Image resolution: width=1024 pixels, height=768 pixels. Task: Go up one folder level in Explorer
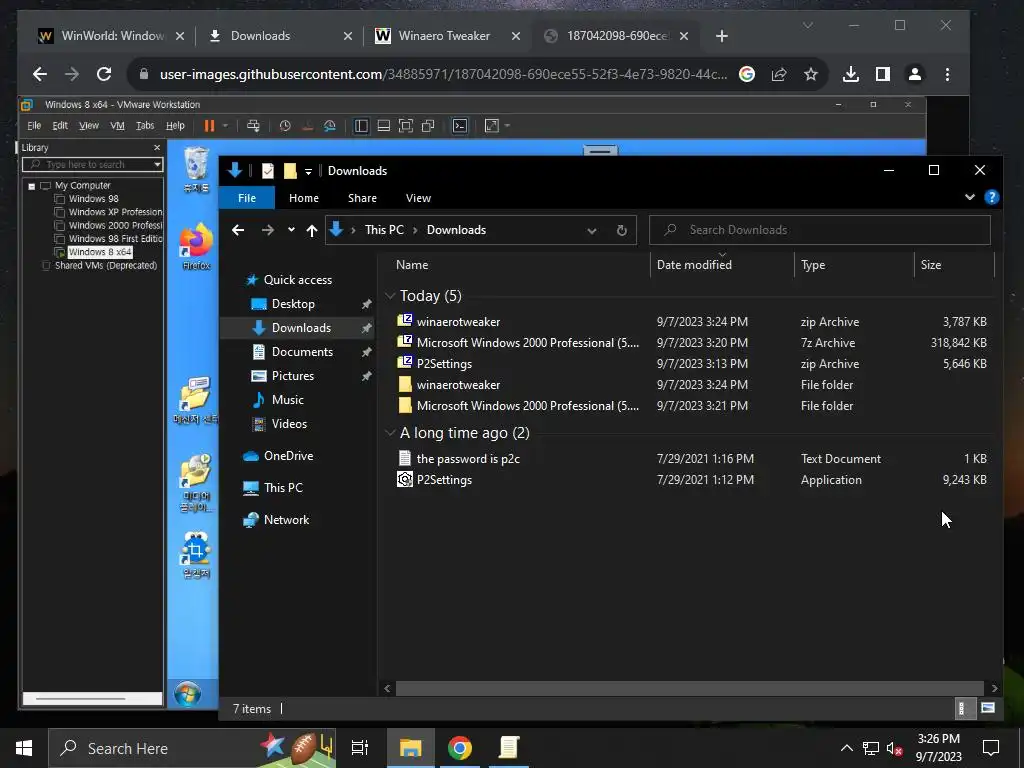[312, 230]
